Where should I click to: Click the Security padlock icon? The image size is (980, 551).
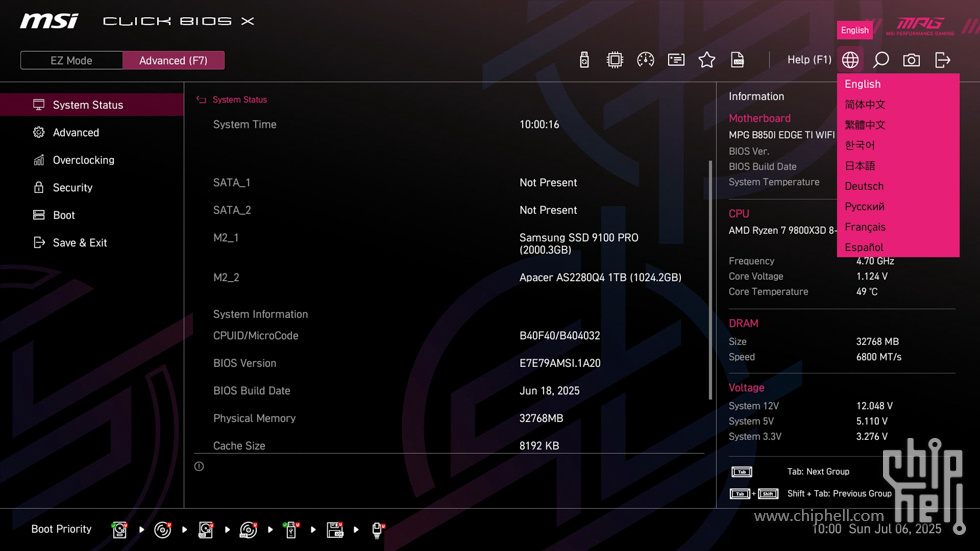(39, 187)
